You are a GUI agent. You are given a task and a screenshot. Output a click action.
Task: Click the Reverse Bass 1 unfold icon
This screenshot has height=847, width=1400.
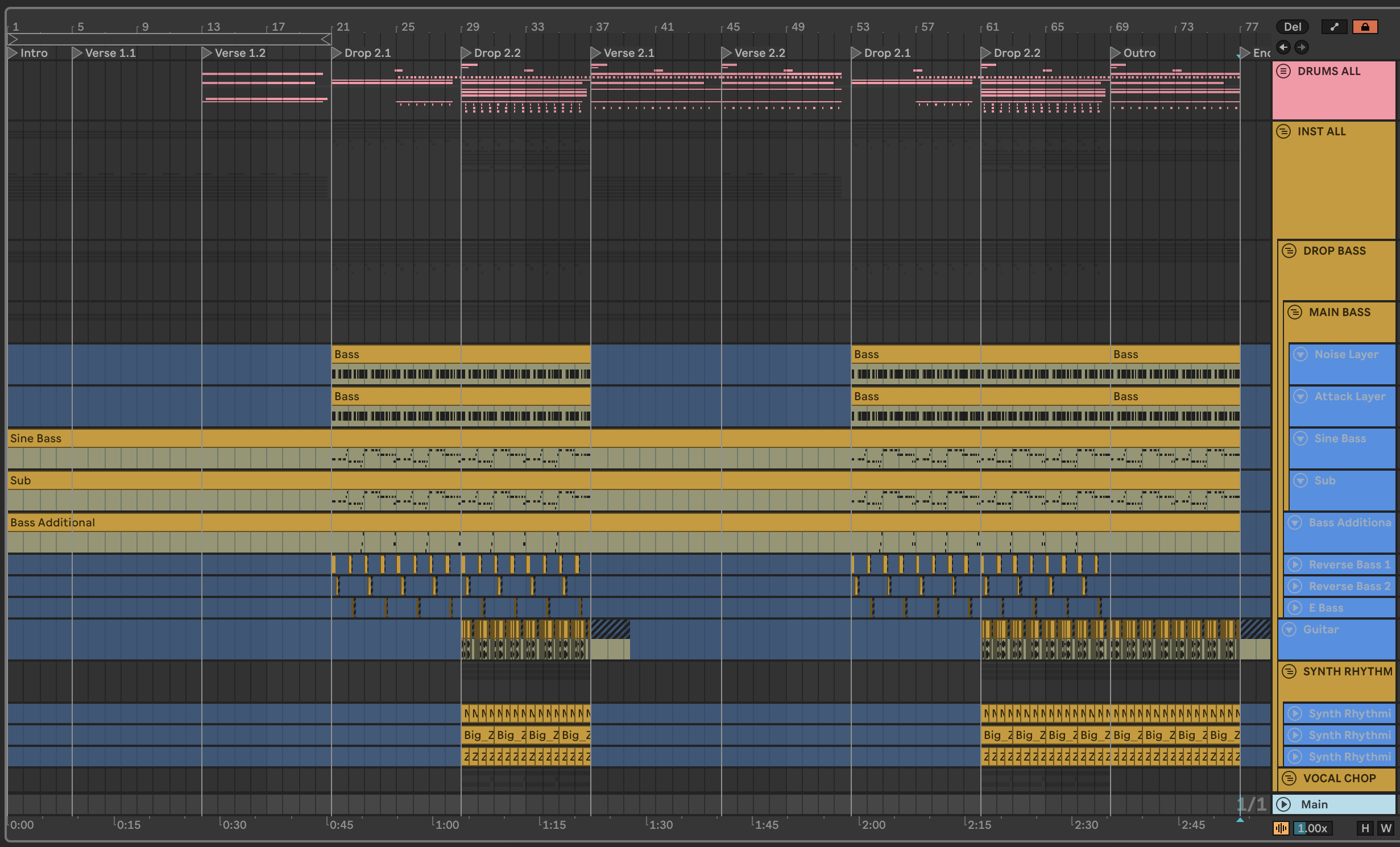point(1295,564)
